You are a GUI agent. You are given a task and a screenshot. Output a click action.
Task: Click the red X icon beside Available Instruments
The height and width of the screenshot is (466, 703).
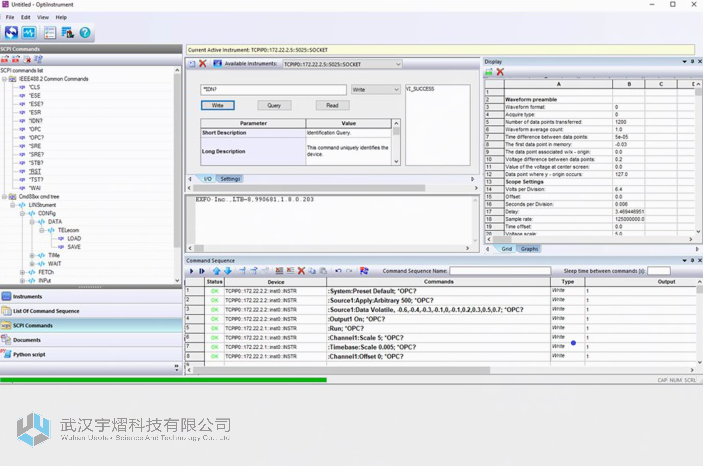pos(203,64)
